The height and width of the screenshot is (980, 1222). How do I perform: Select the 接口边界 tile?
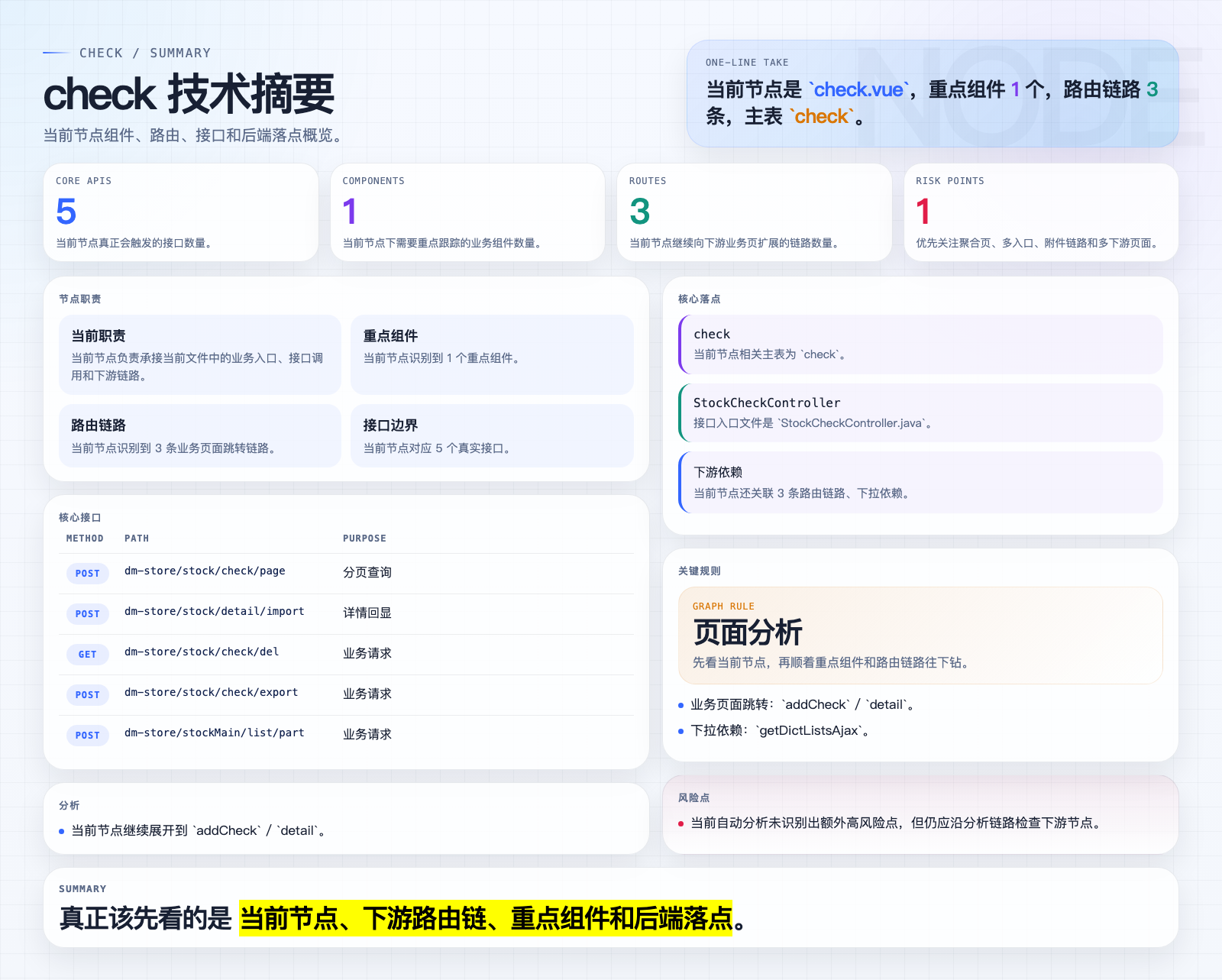coord(492,435)
